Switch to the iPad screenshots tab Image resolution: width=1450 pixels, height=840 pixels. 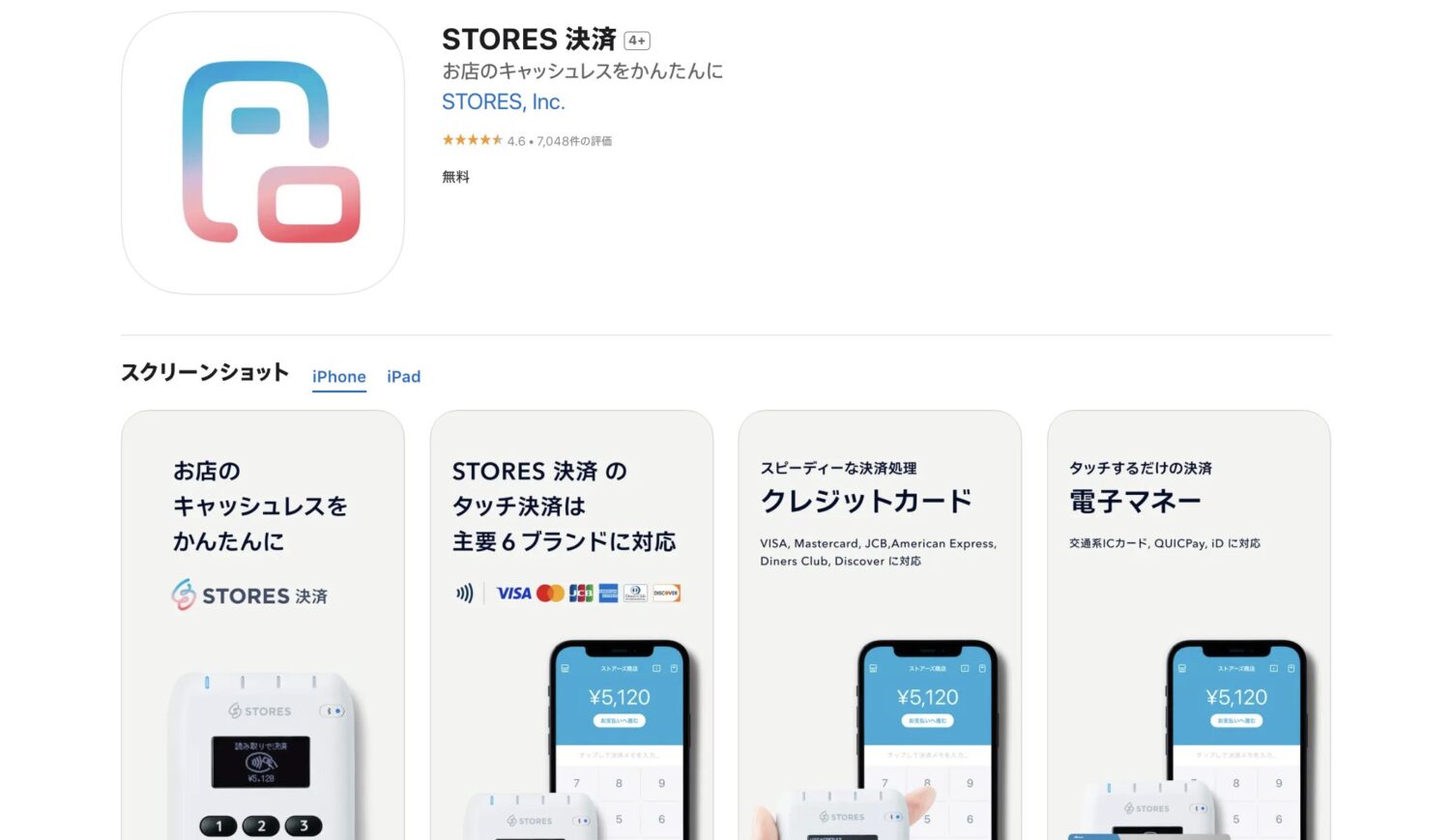tap(404, 376)
